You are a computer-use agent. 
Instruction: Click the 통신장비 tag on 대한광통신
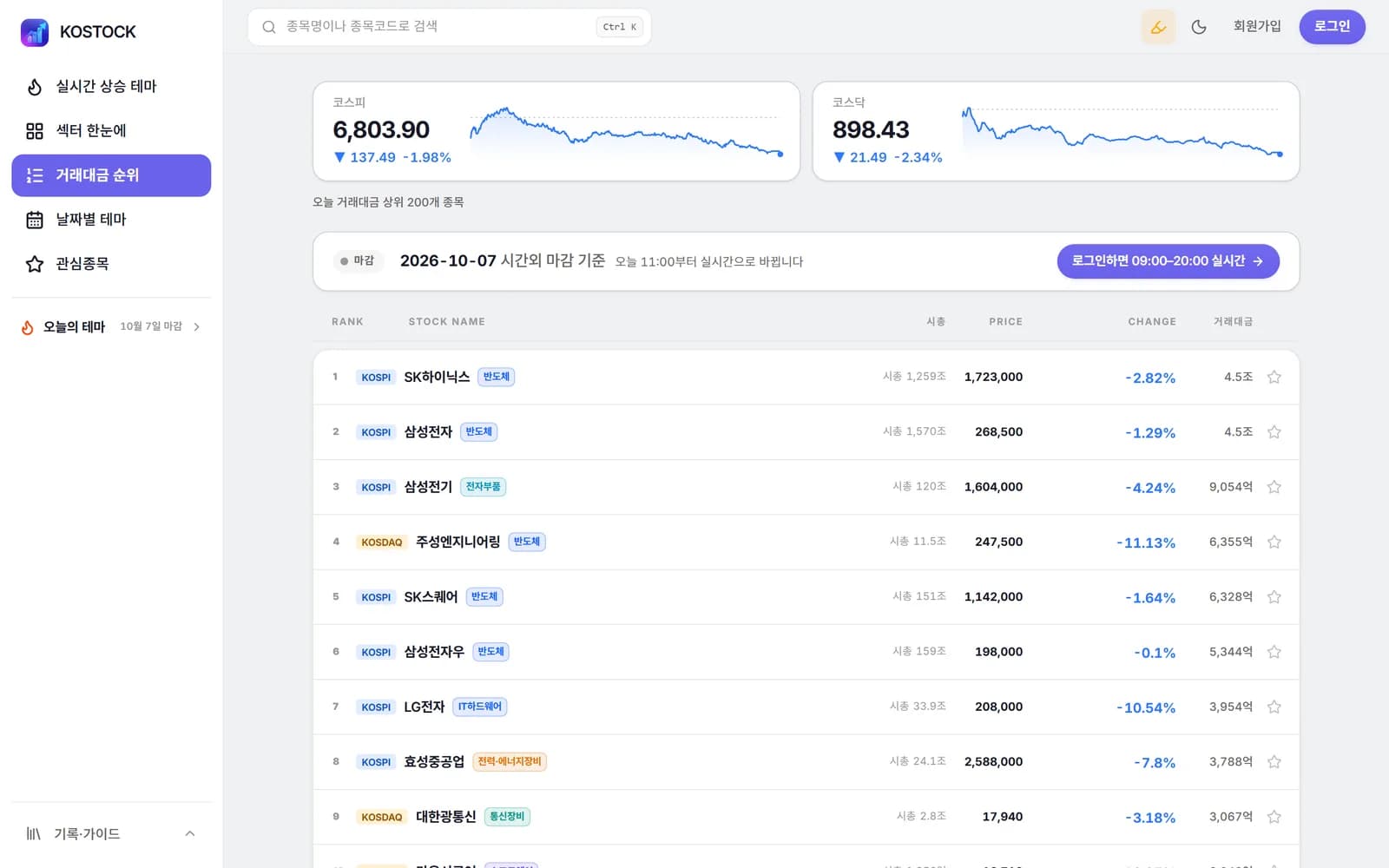click(507, 817)
